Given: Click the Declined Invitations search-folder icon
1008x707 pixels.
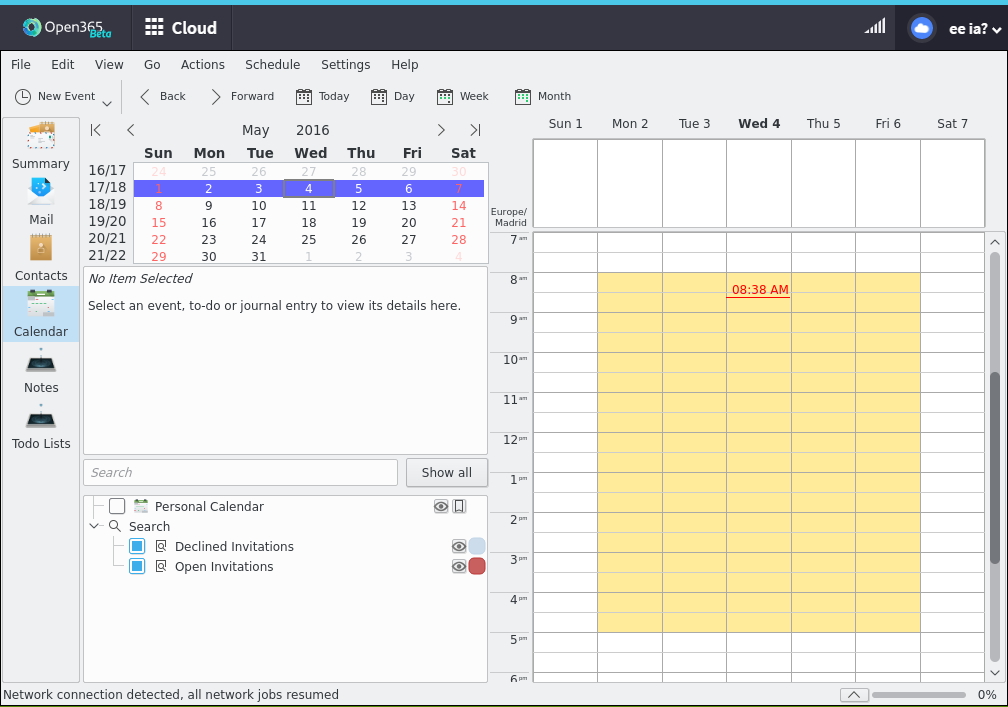Looking at the screenshot, I should point(161,546).
